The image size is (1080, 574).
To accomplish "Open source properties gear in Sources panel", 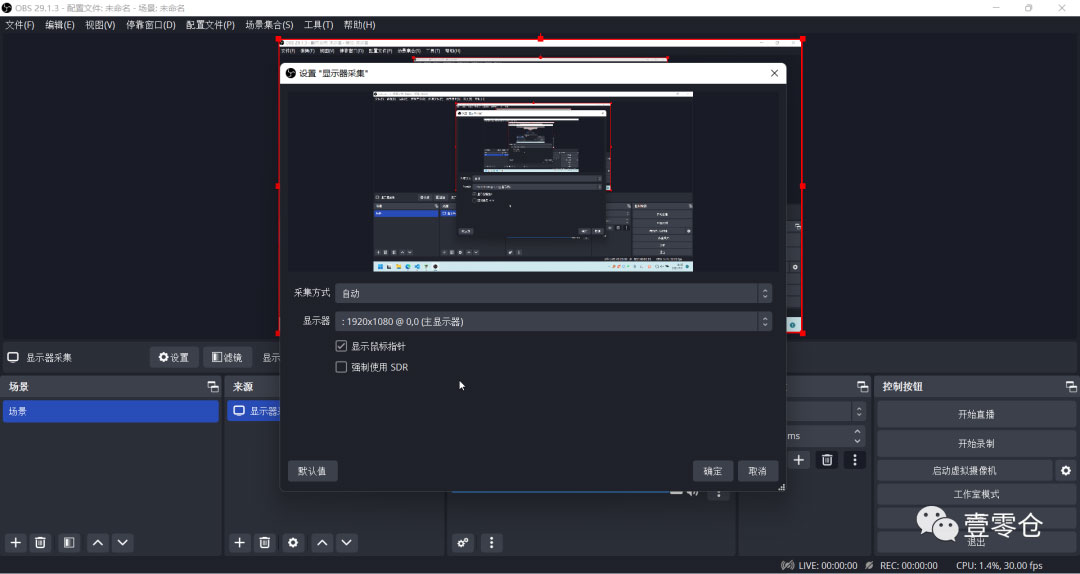I will point(293,542).
